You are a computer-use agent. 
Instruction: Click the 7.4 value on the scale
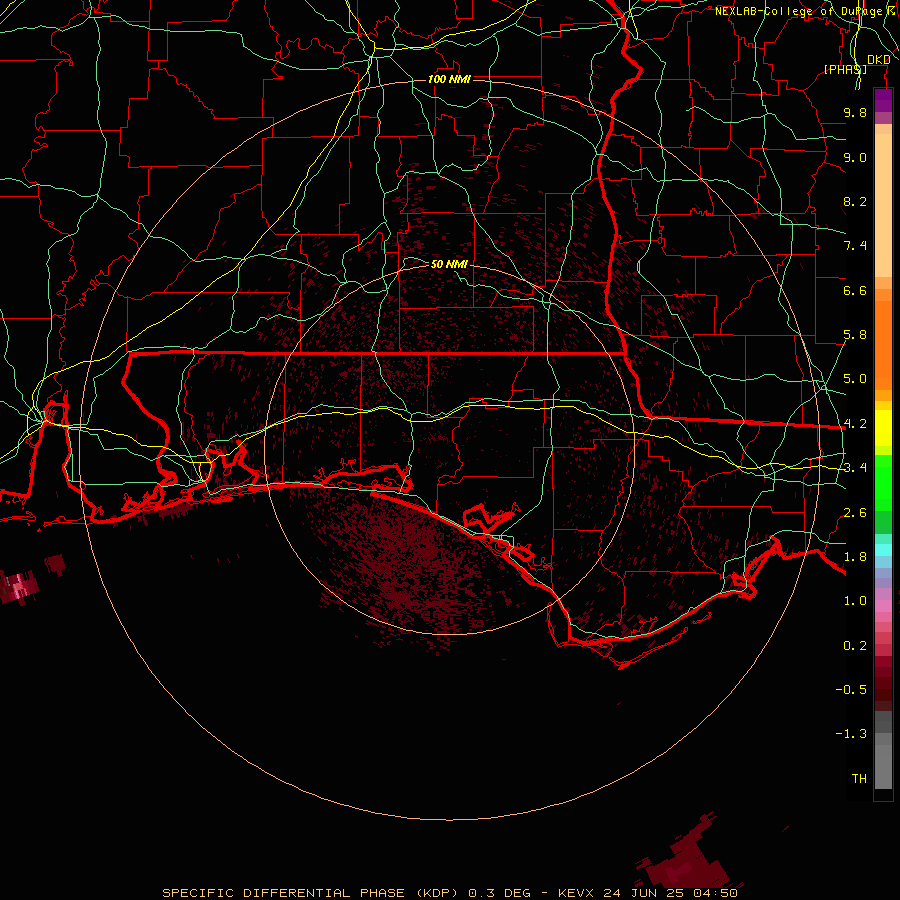tap(855, 246)
